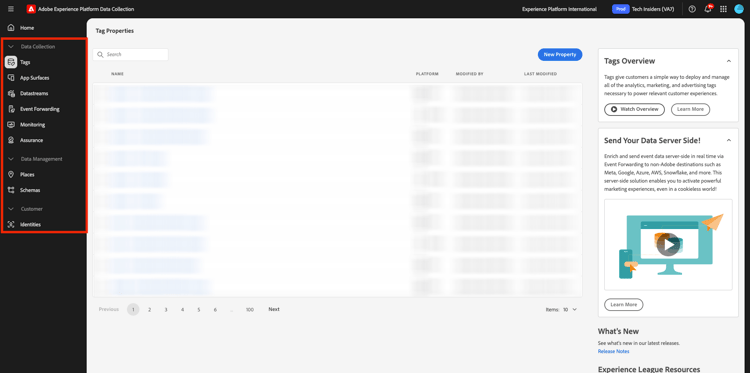Viewport: 750px width, 373px height.
Task: Collapse the Tags Overview panel
Action: pyautogui.click(x=728, y=61)
